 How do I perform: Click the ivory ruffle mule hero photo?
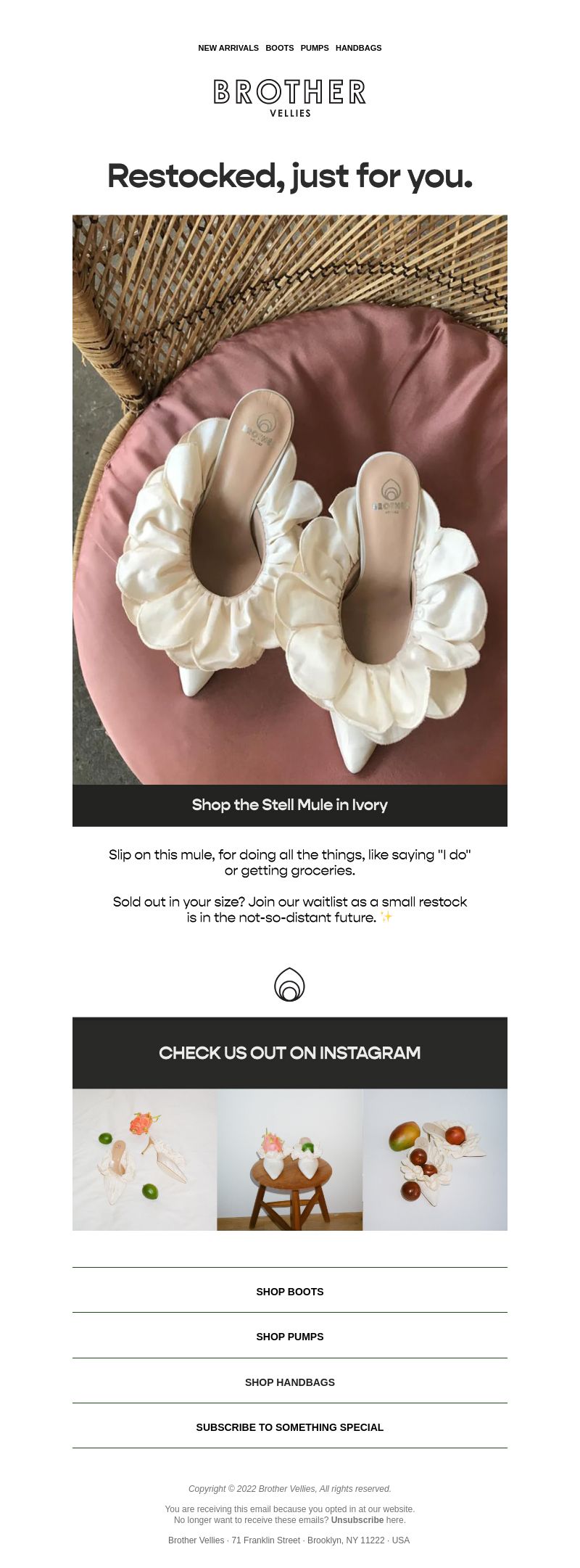[x=290, y=500]
